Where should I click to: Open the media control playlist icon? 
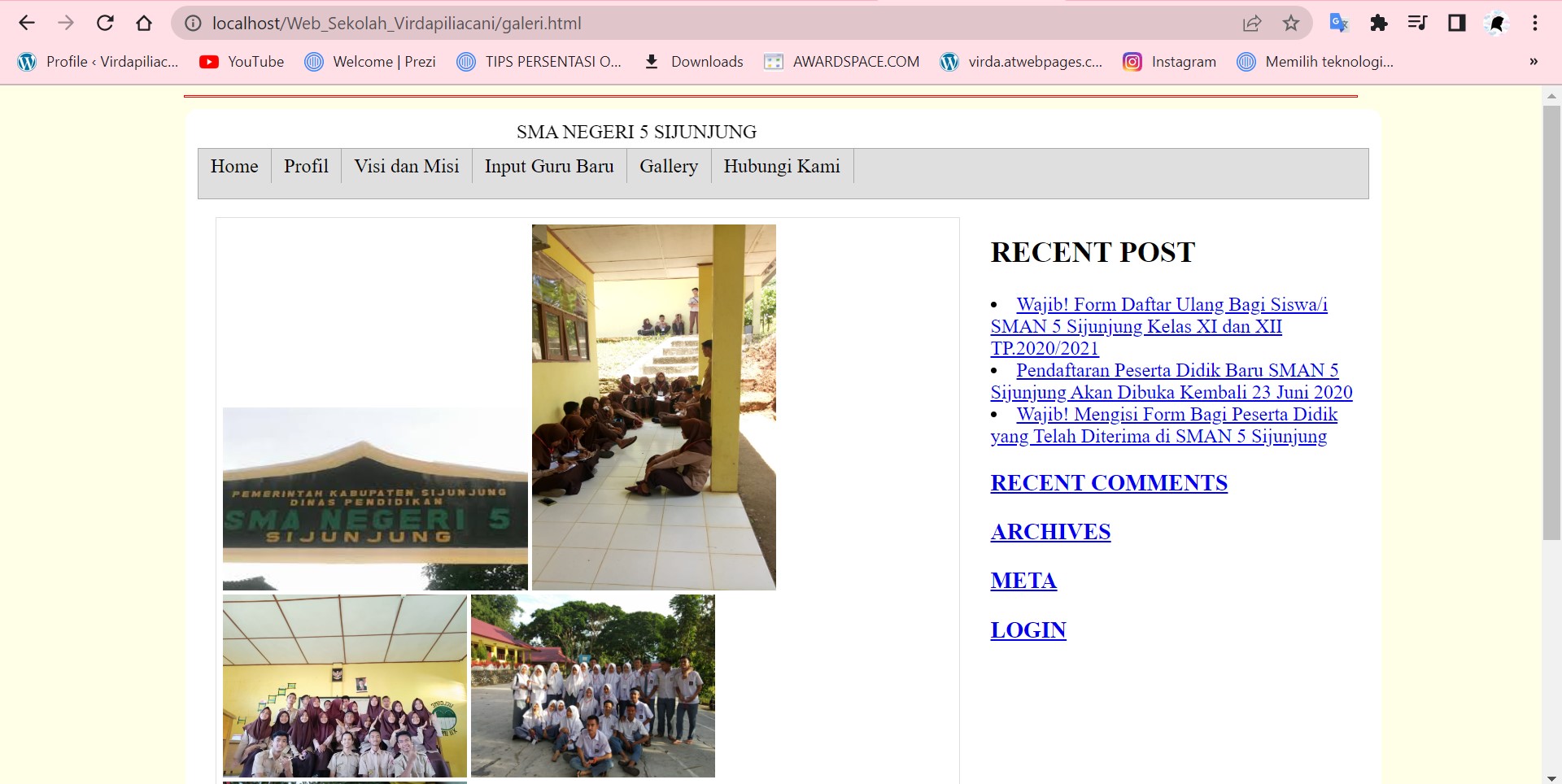coord(1417,23)
